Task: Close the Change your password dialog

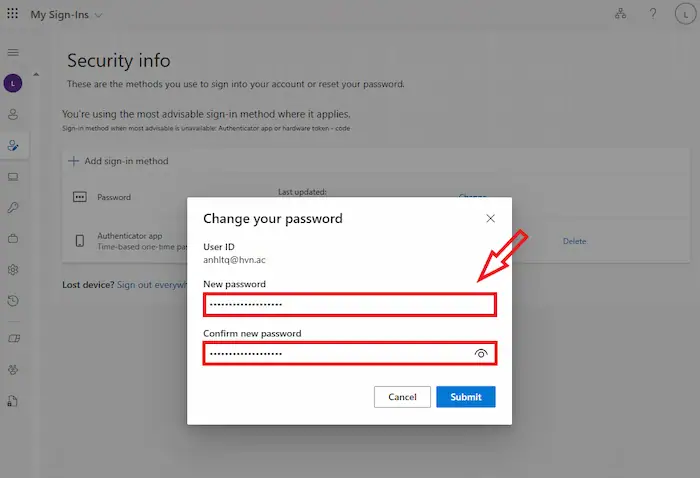Action: click(x=490, y=218)
